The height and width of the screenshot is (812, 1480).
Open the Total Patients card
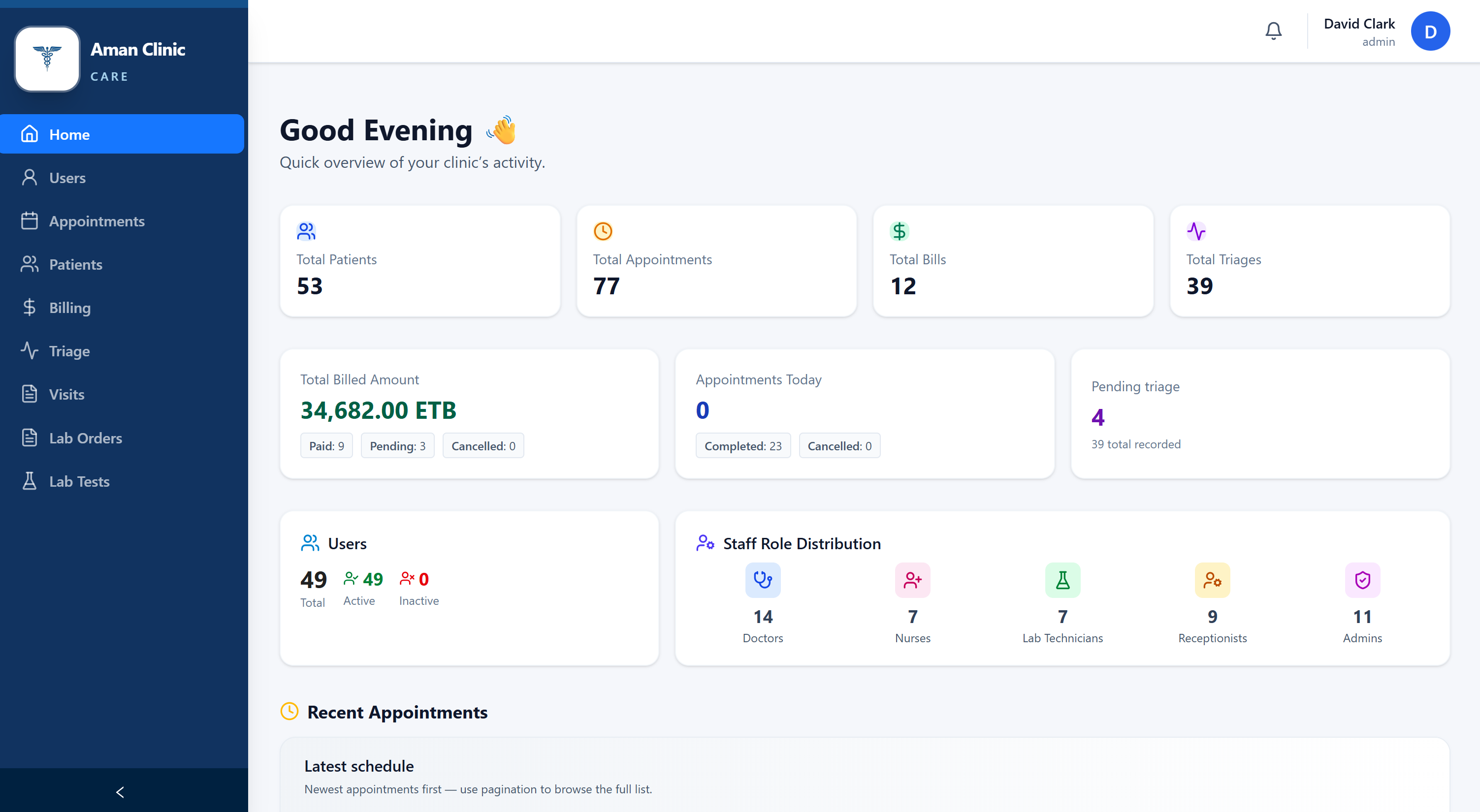coord(419,261)
